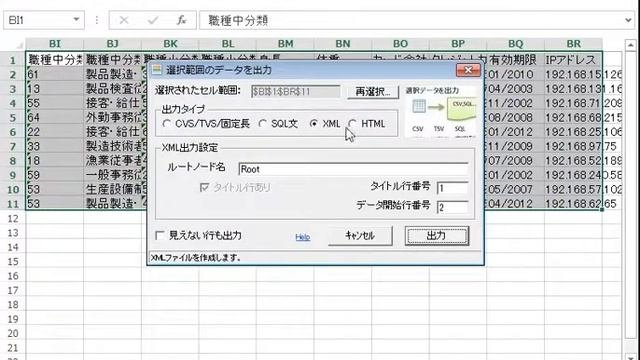Close the 選択範囲のデータを出力 dialog

[x=468, y=70]
